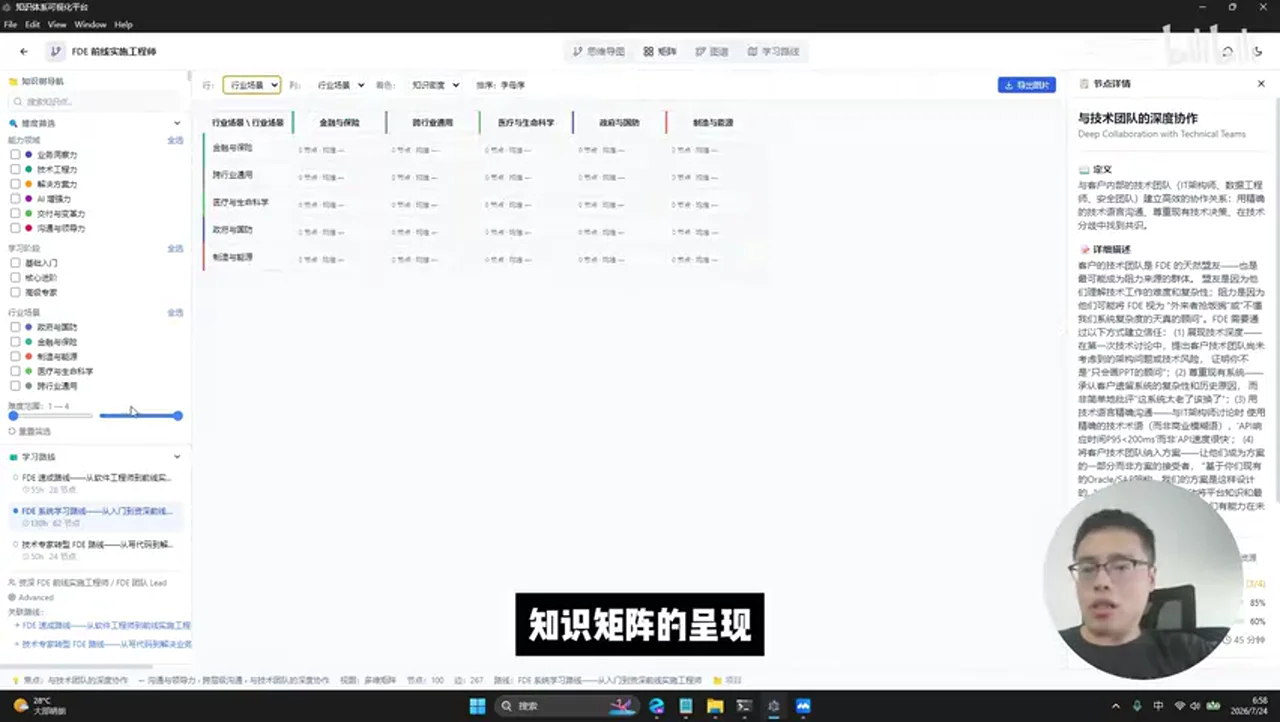
Task: Collapse the 学习路线 sidebar section
Action: [177, 457]
